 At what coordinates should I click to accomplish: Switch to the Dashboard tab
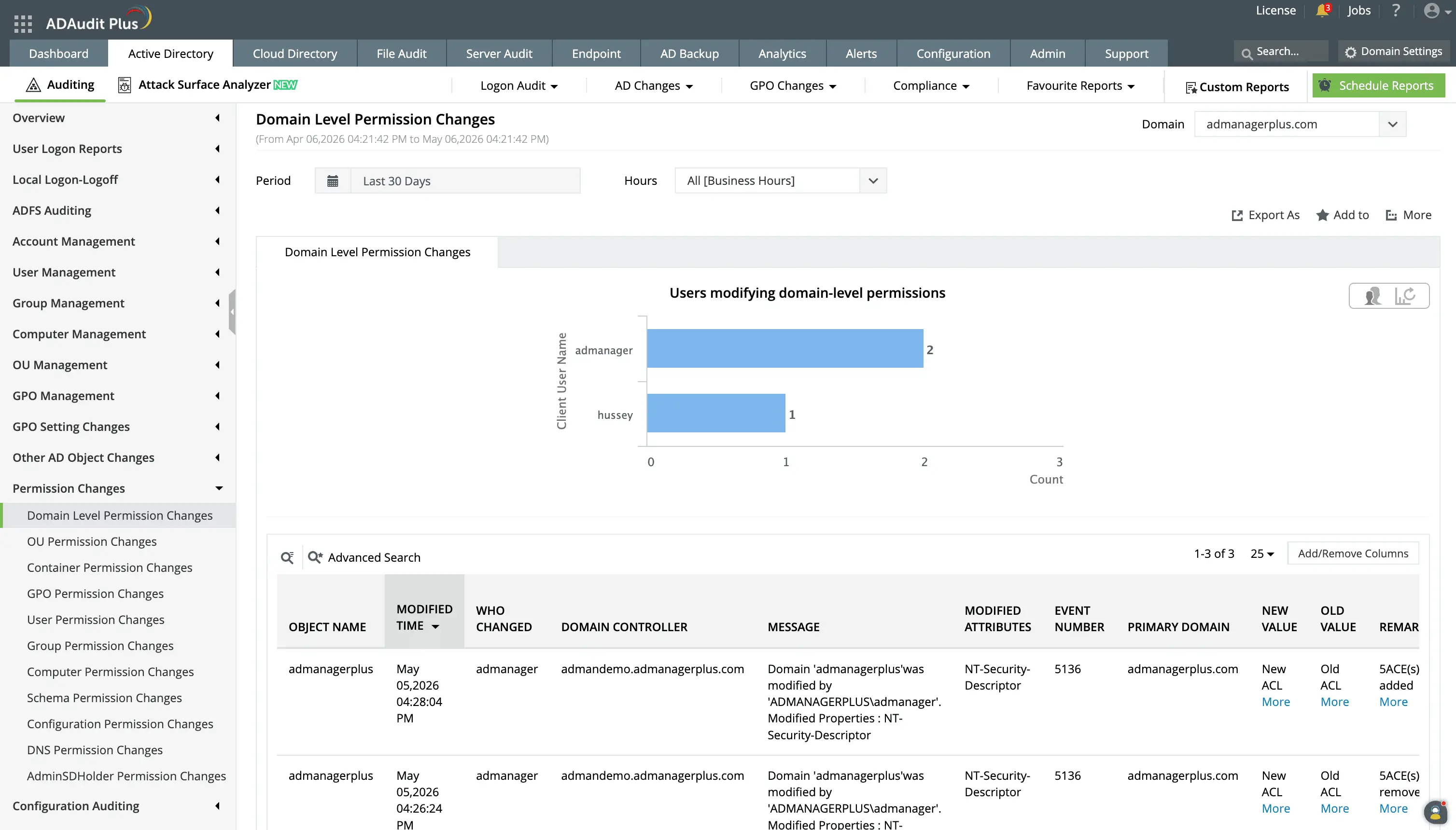point(59,54)
